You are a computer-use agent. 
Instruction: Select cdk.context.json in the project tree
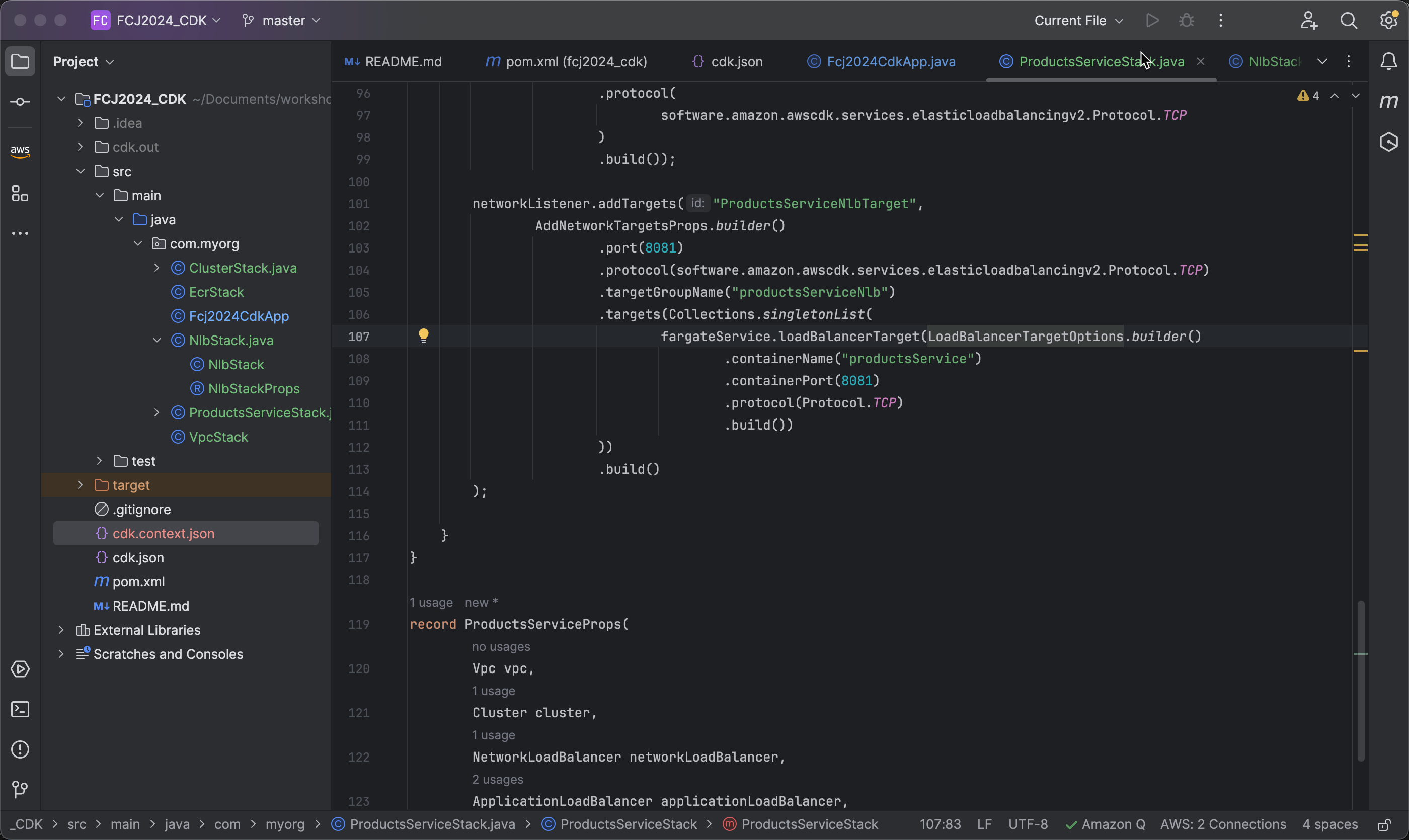[164, 534]
